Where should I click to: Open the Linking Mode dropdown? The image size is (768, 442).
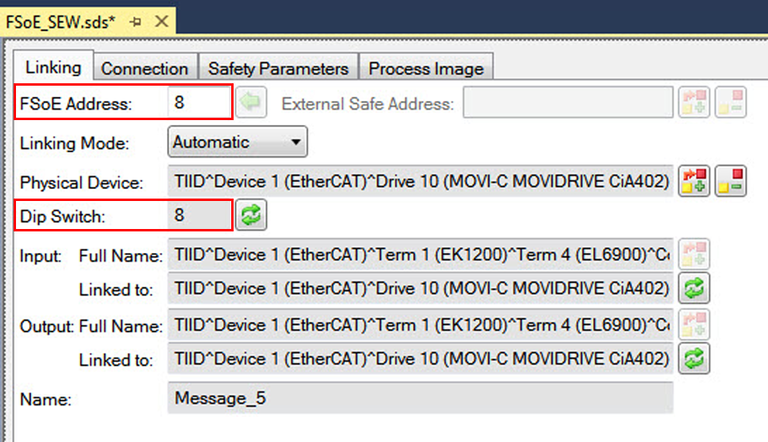tap(237, 142)
